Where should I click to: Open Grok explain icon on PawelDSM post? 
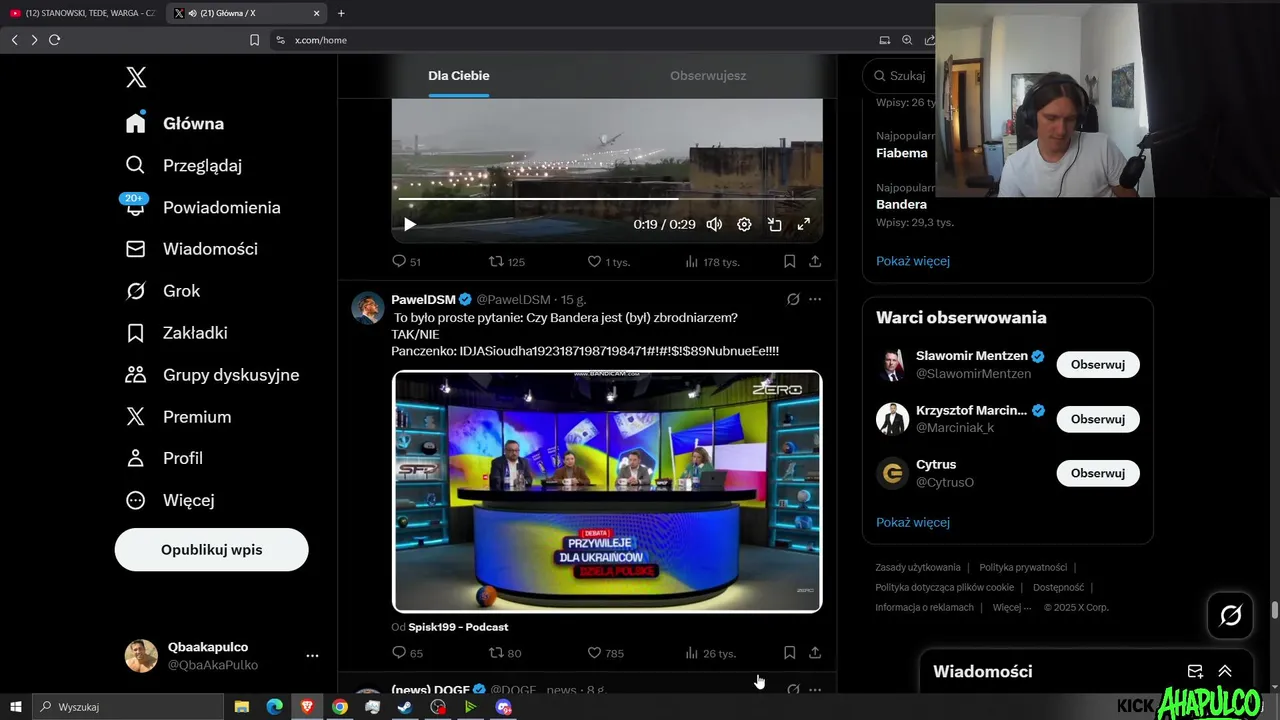pos(793,299)
